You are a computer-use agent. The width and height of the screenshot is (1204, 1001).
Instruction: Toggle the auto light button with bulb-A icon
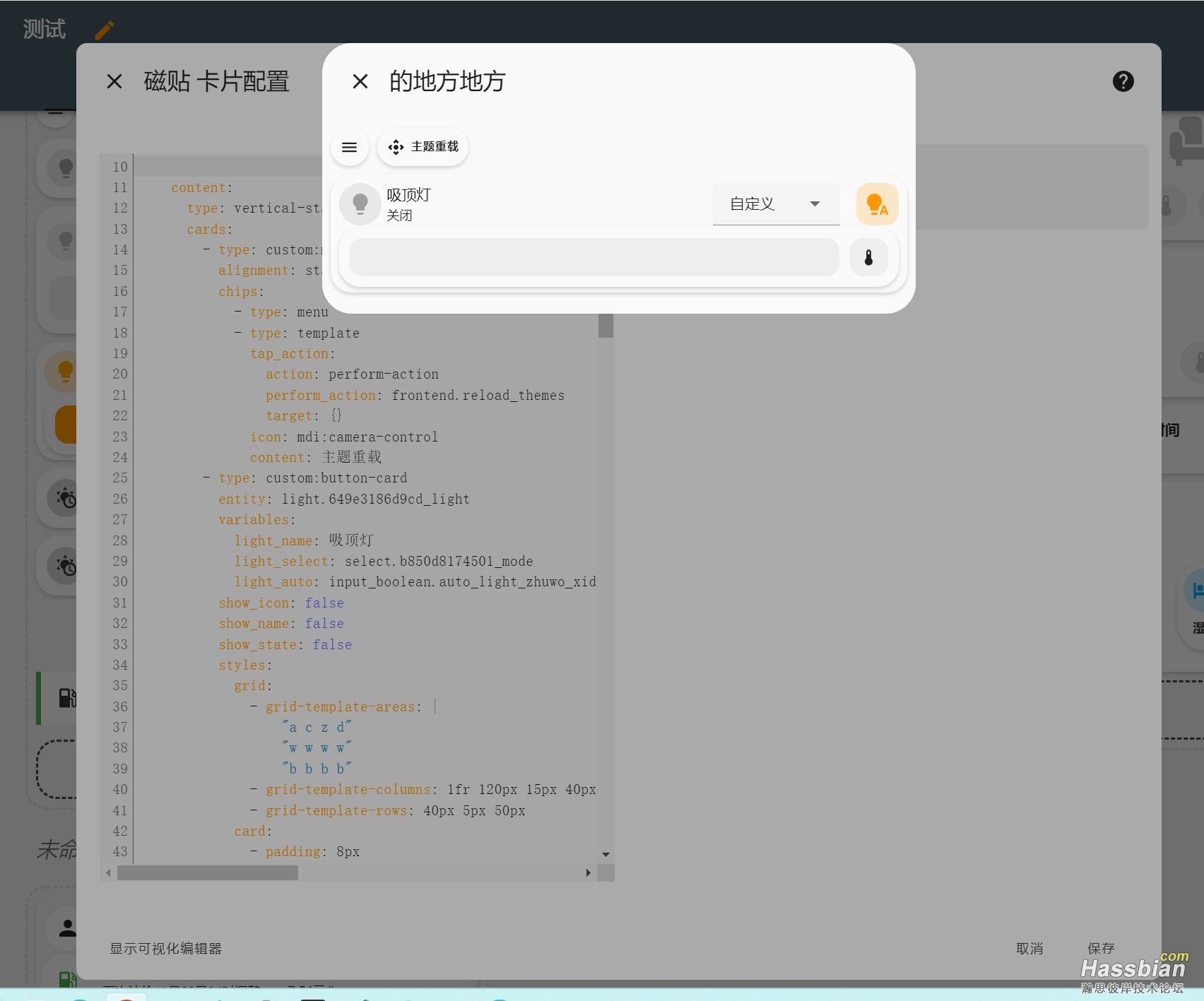click(877, 204)
